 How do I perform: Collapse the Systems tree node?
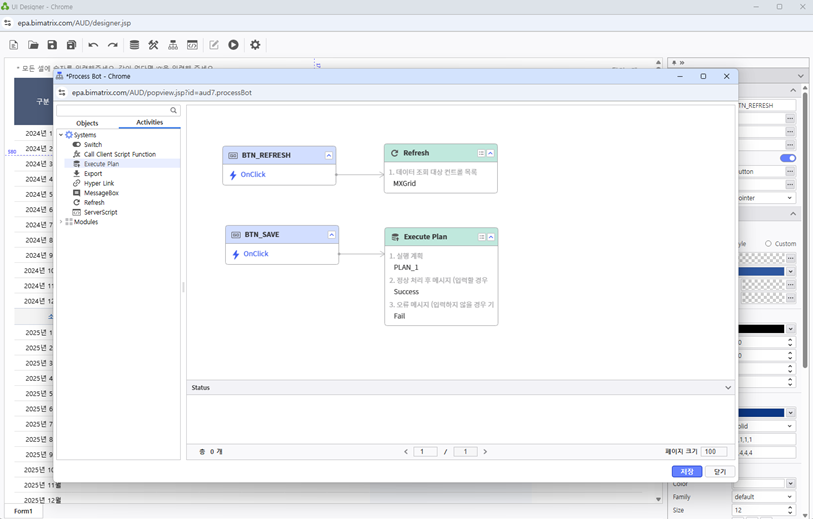click(61, 135)
